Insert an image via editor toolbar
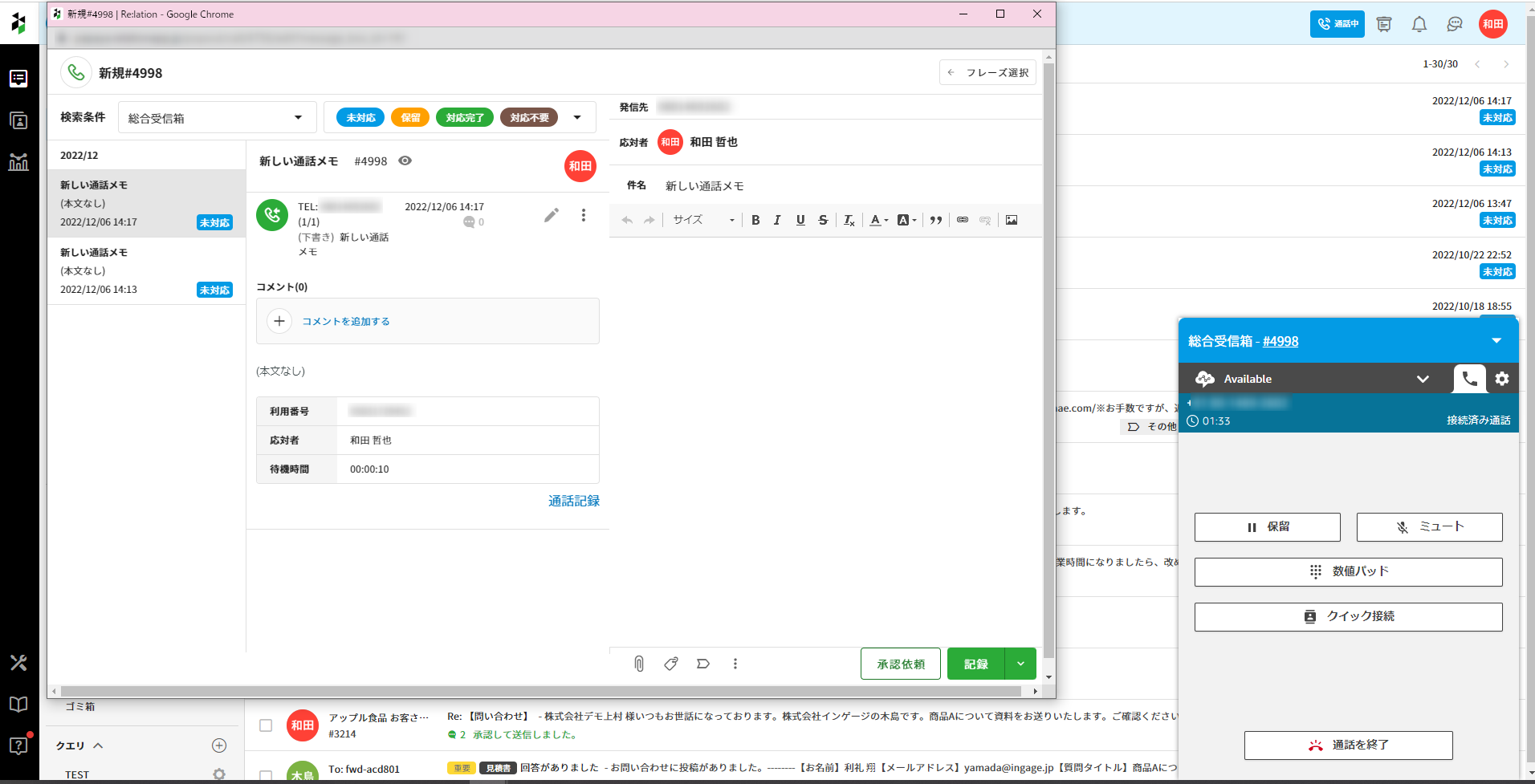This screenshot has width=1535, height=784. (x=1012, y=220)
